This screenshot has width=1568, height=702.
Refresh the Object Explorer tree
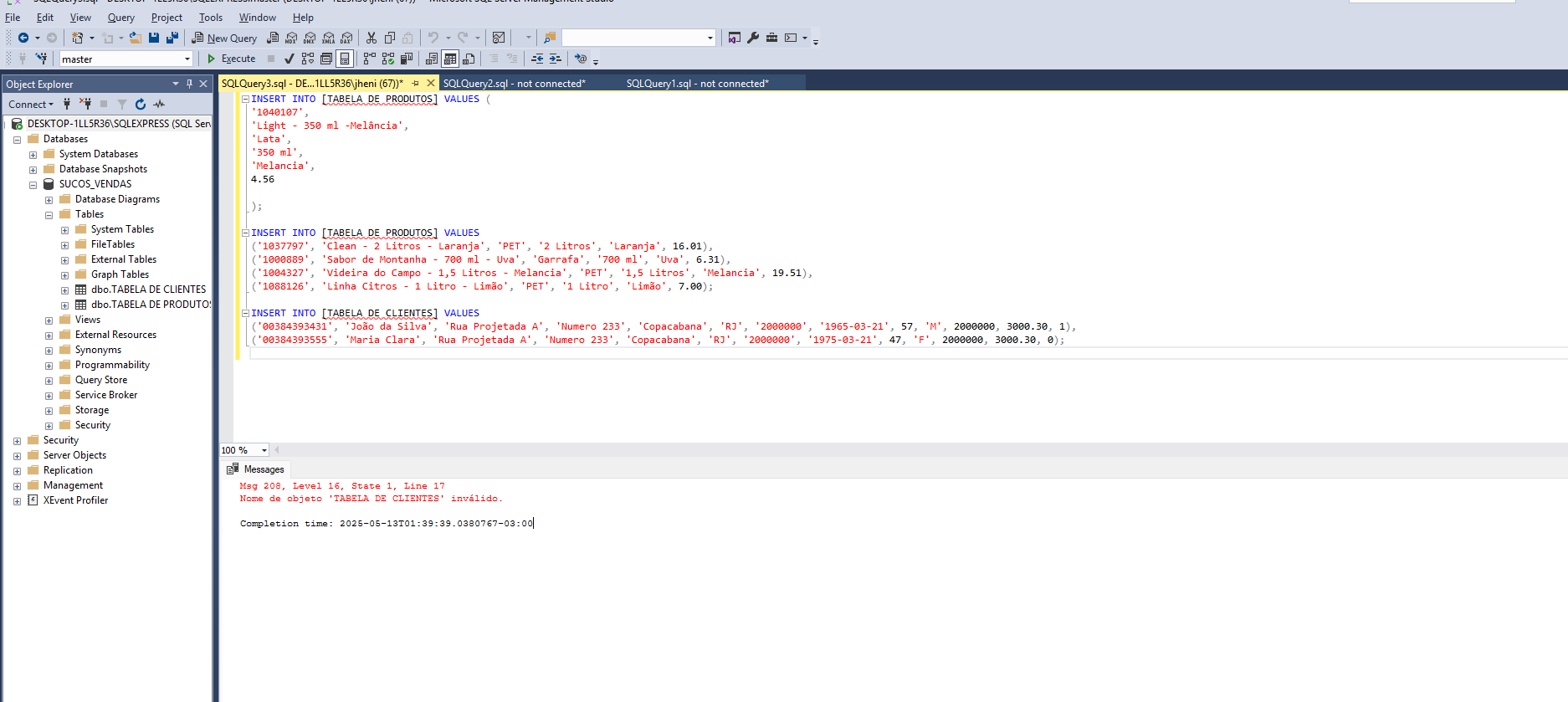[141, 105]
